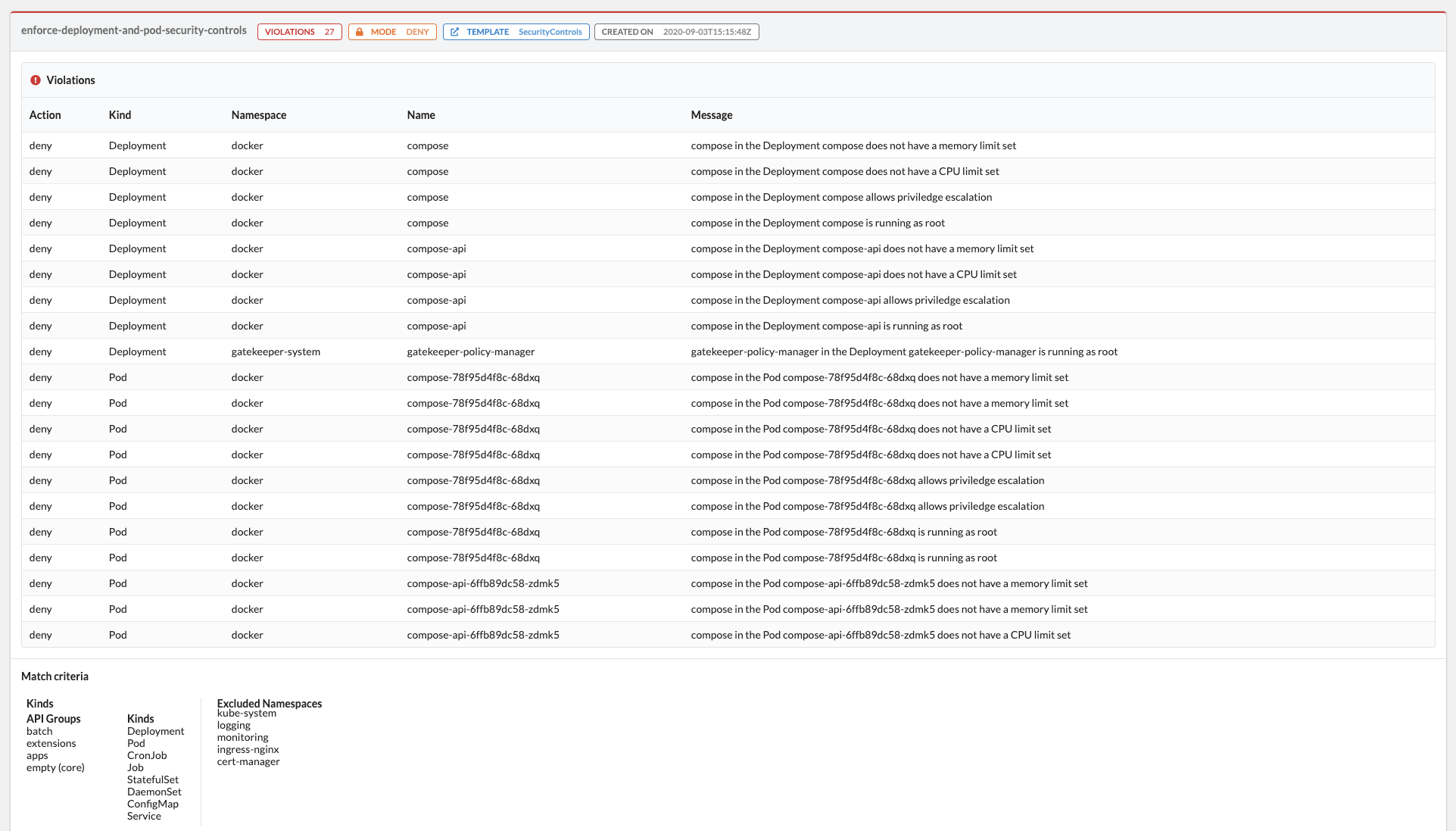Click the lock icon in Mode badge
The image size is (1456, 831).
click(360, 32)
